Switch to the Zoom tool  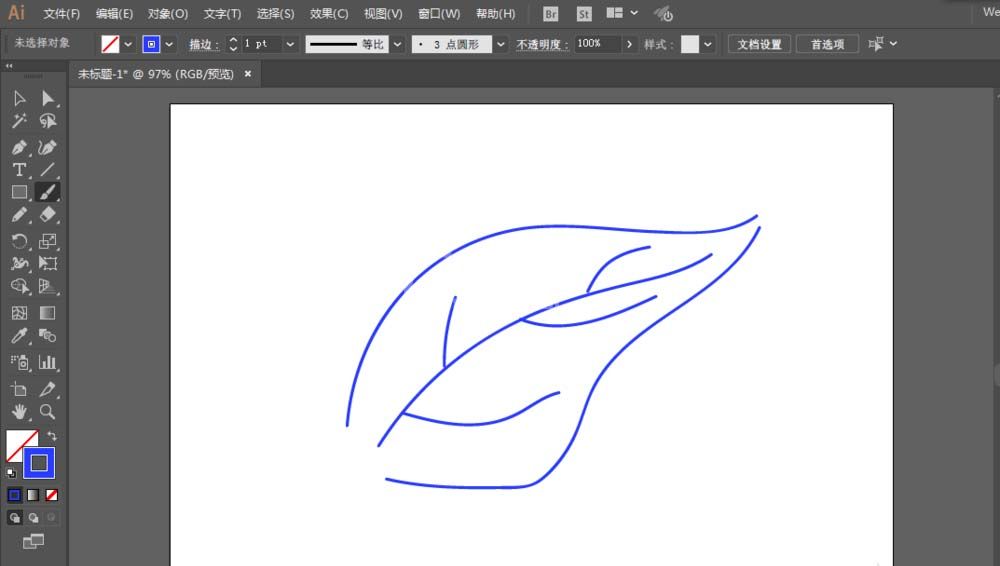[48, 412]
